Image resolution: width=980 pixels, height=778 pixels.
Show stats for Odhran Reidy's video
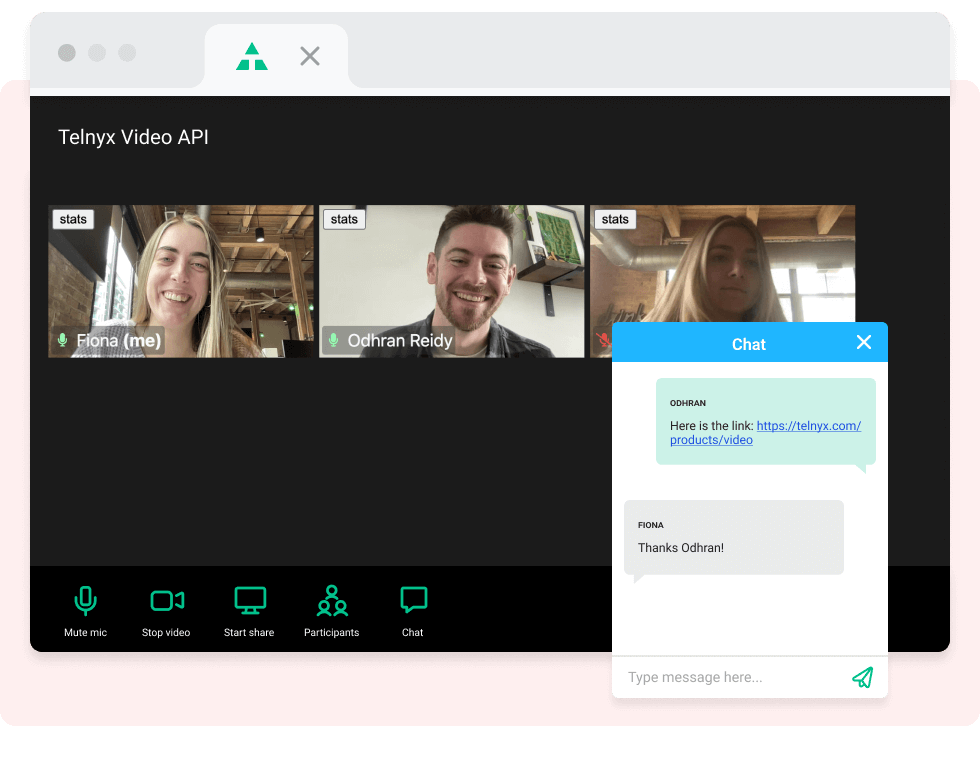(344, 219)
